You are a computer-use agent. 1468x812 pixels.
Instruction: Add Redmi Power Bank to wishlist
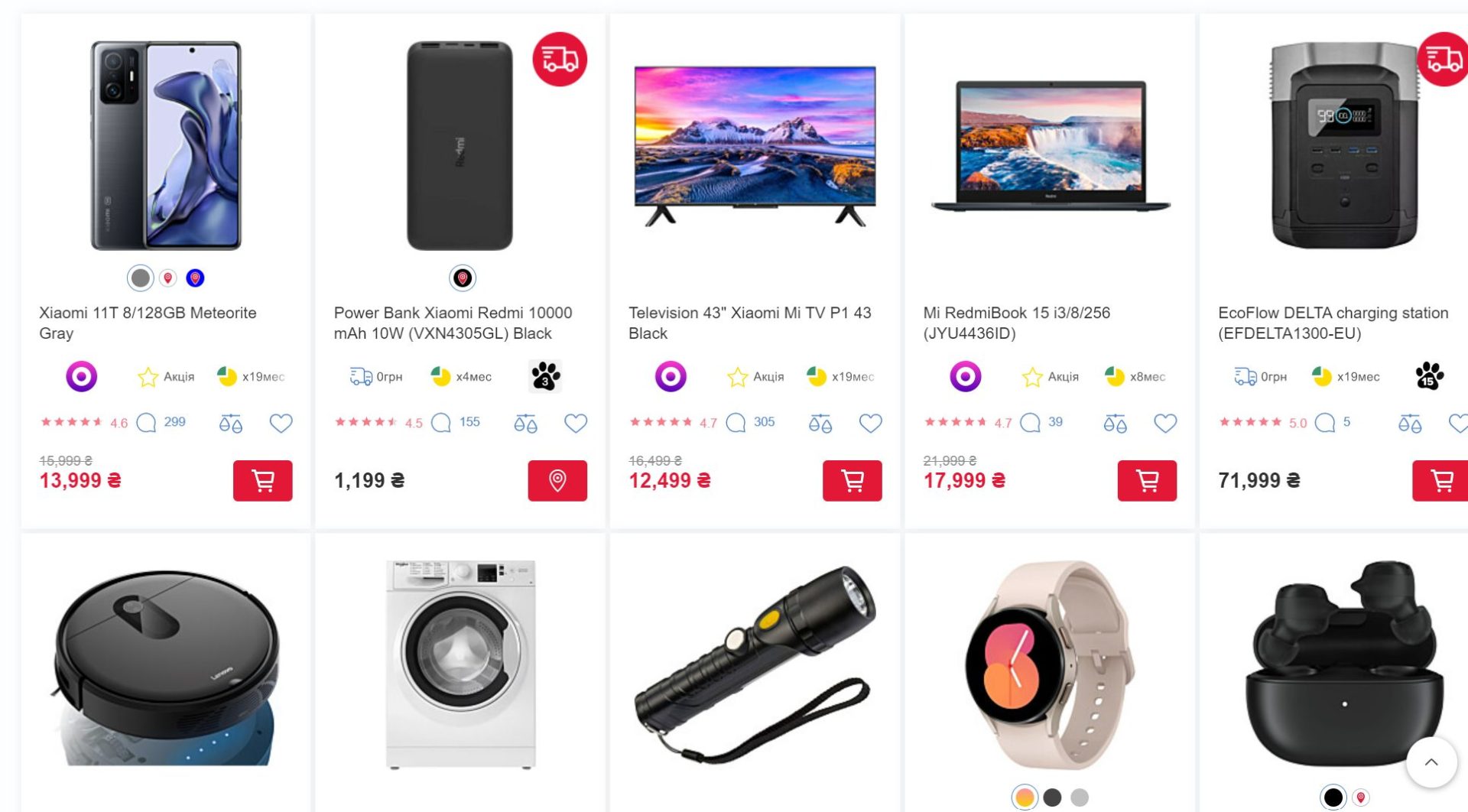[x=576, y=423]
